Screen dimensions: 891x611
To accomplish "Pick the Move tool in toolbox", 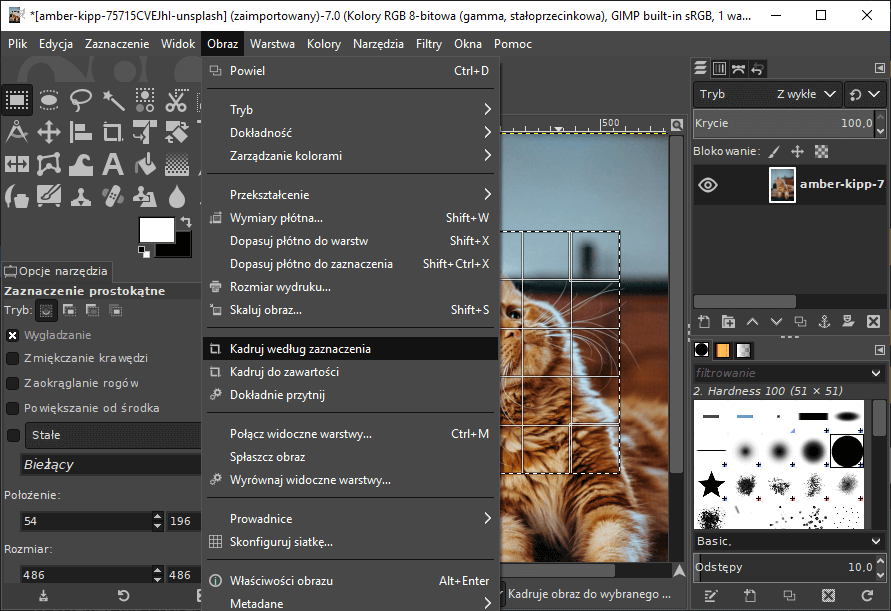I will point(49,132).
